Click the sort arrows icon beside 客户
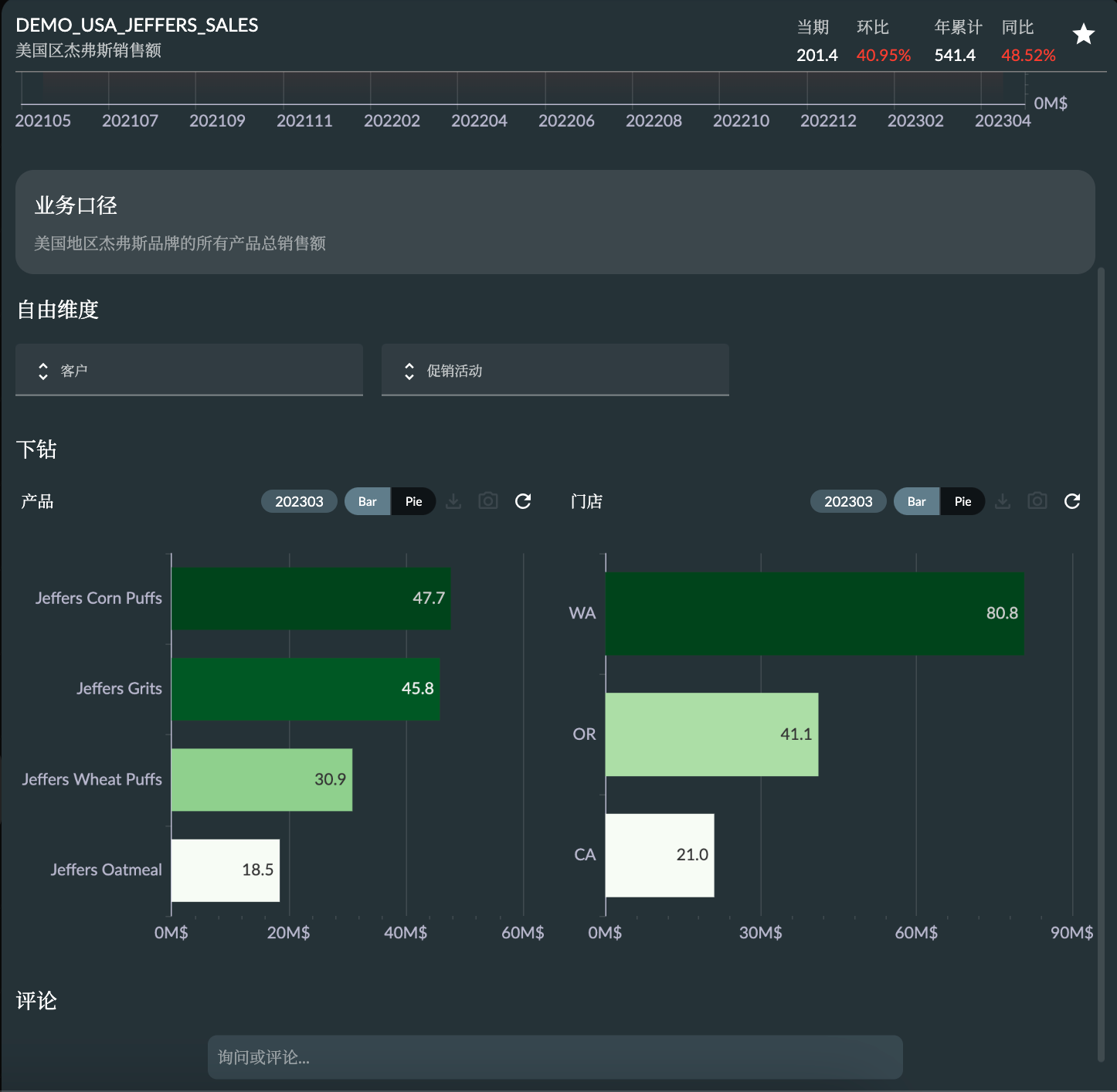1117x1092 pixels. [43, 370]
